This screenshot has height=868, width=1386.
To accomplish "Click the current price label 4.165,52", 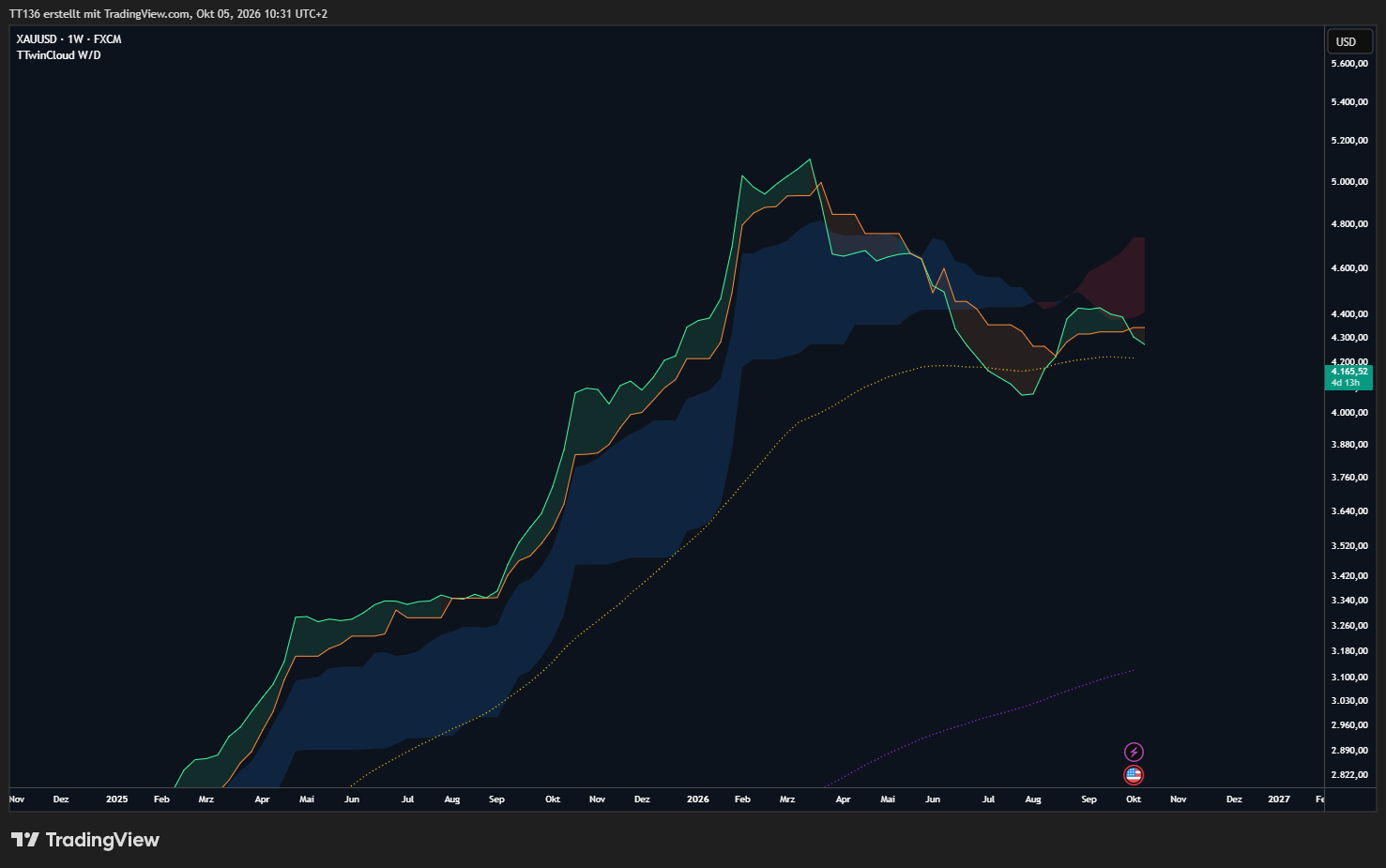I will click(1349, 372).
